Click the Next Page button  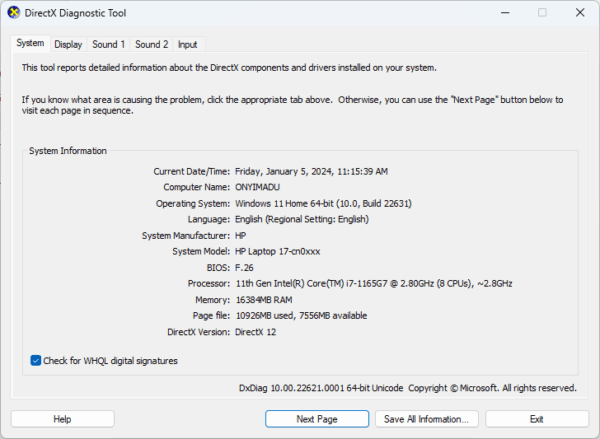317,419
